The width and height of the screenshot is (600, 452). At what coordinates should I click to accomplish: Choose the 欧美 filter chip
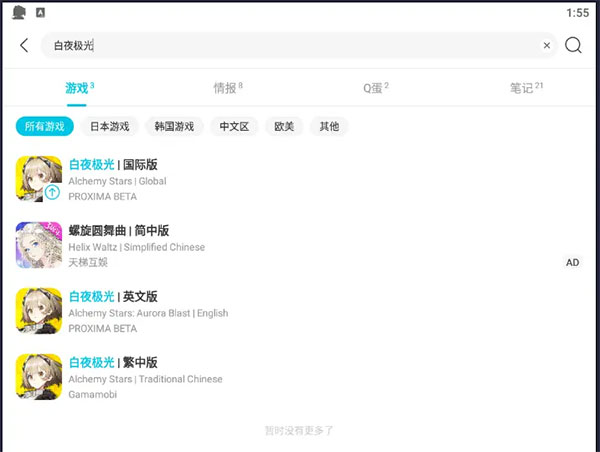284,126
